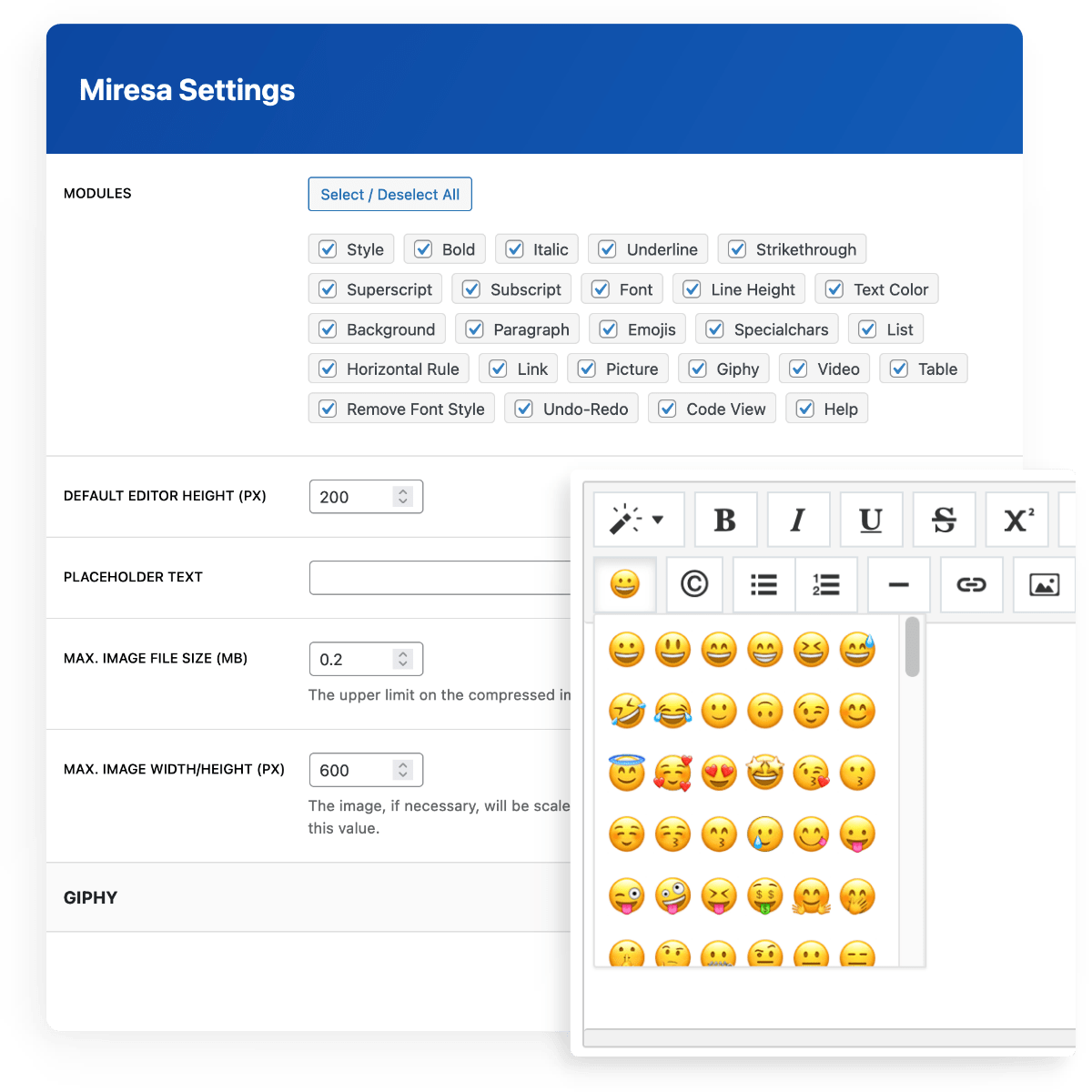Pick the zany face emoji
1092x1092 pixels.
[x=672, y=896]
